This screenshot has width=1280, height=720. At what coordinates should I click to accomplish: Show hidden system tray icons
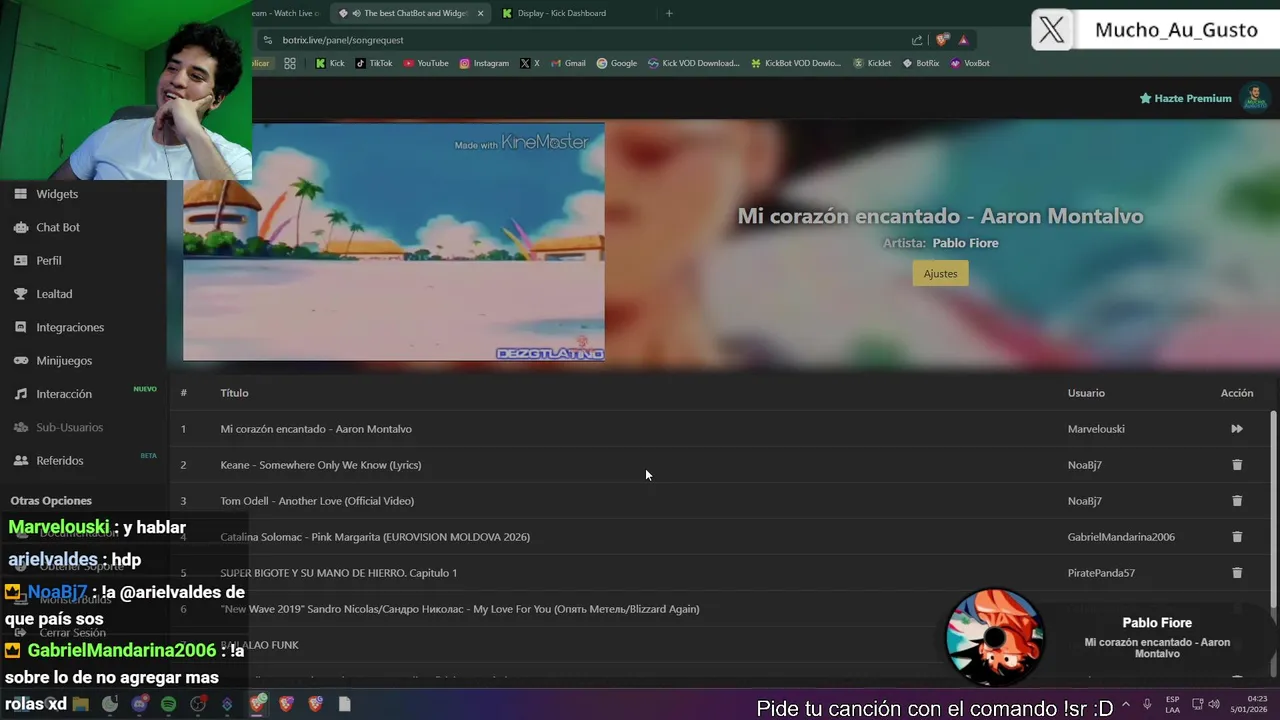[x=1126, y=704]
